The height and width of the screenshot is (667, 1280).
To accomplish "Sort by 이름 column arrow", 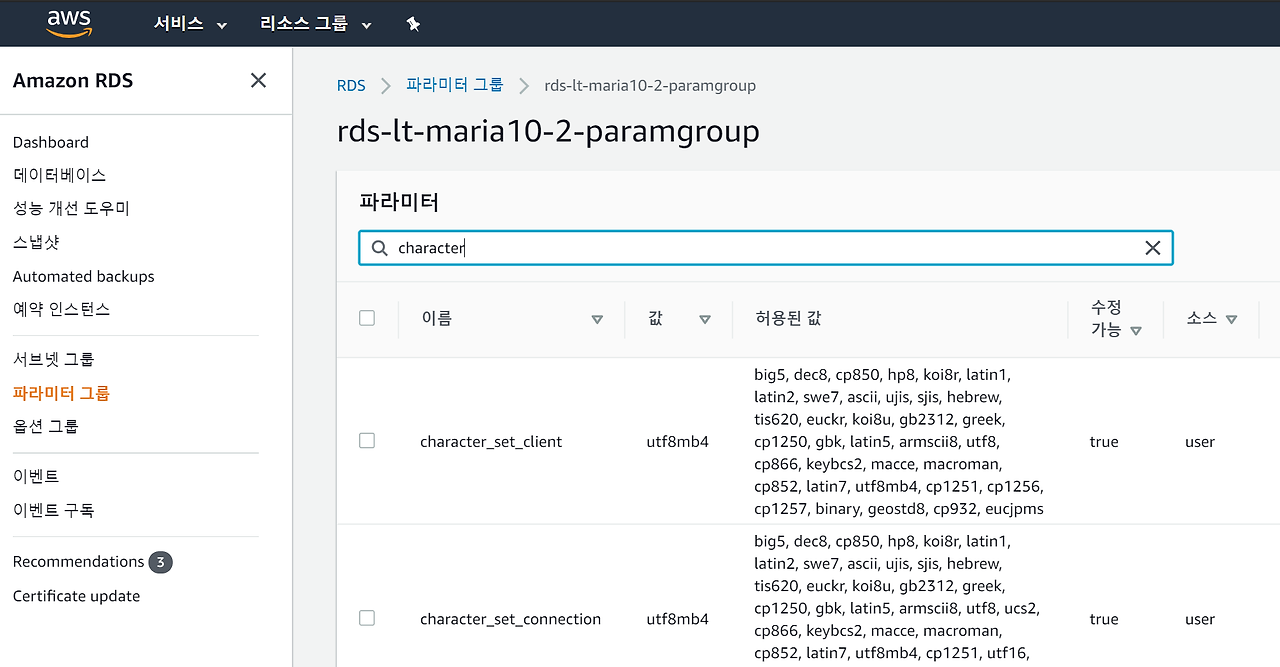I will point(597,319).
